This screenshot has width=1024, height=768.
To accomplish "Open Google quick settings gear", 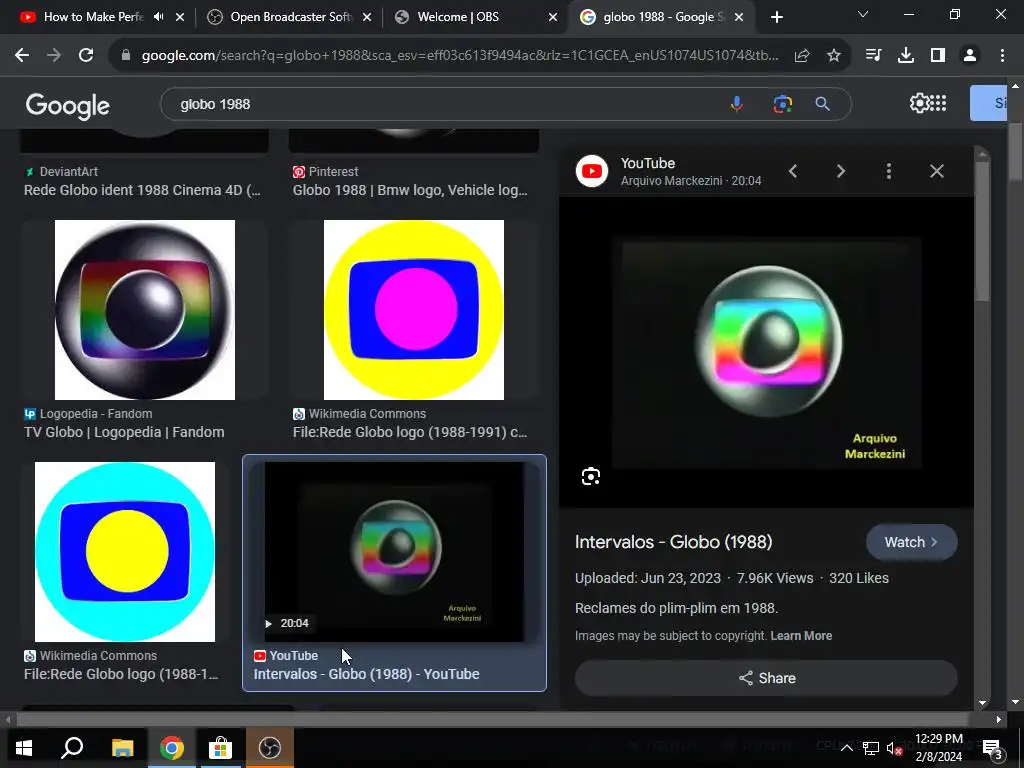I will (918, 103).
